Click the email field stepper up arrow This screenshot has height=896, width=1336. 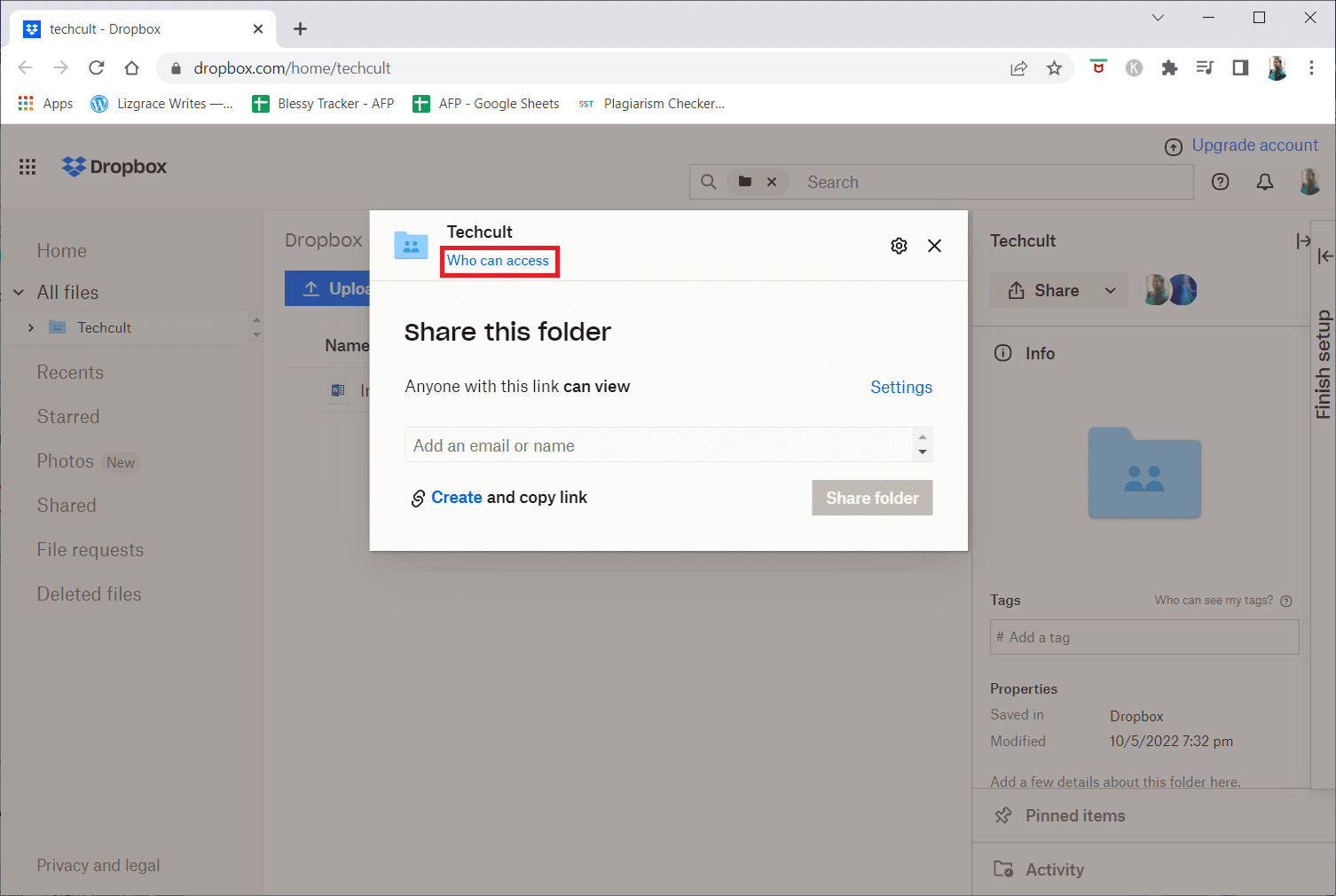pos(923,437)
